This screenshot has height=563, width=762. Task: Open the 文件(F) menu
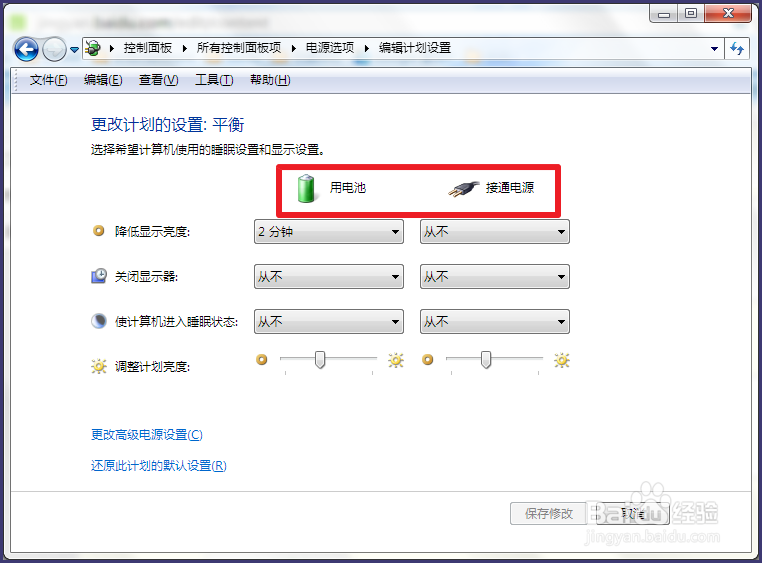coord(48,80)
